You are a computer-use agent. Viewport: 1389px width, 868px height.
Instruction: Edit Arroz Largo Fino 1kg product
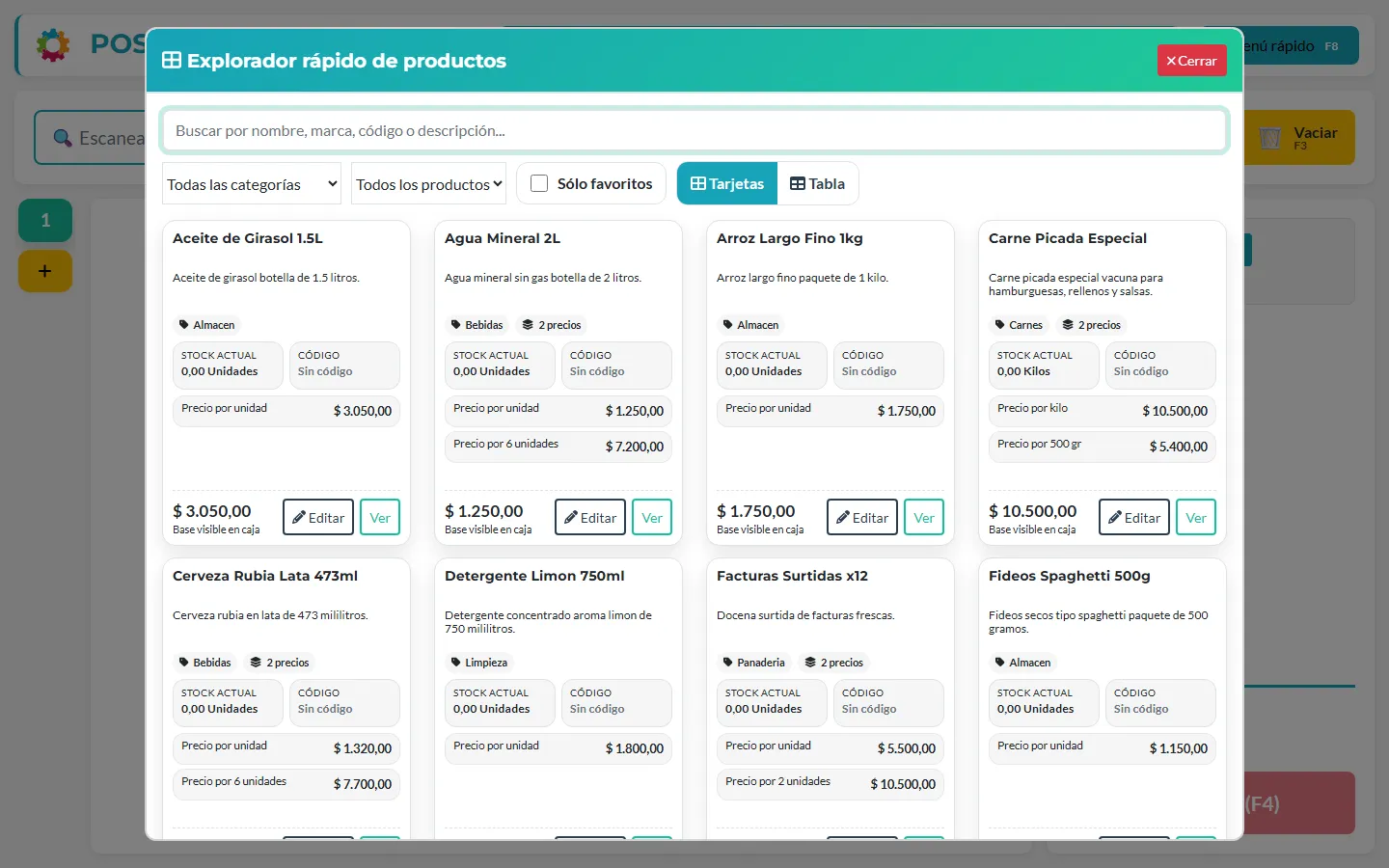(862, 517)
